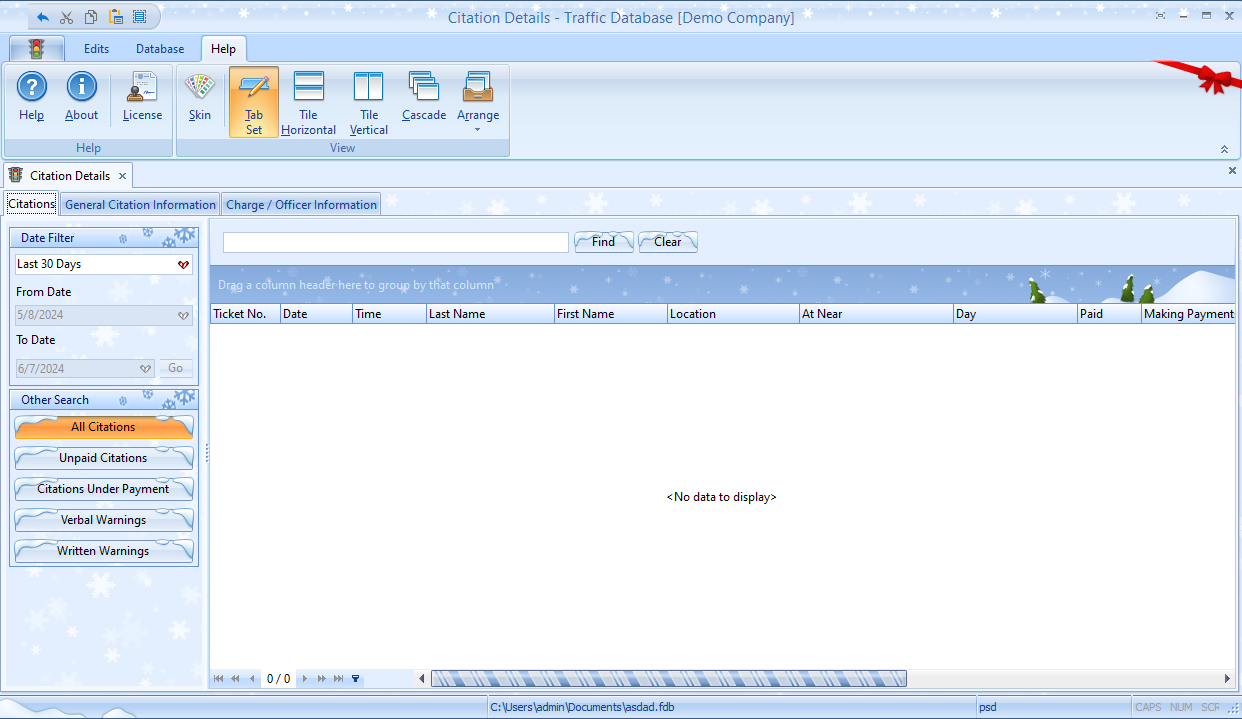This screenshot has height=719, width=1242.
Task: Click the Go button next to To Date
Action: coord(175,368)
